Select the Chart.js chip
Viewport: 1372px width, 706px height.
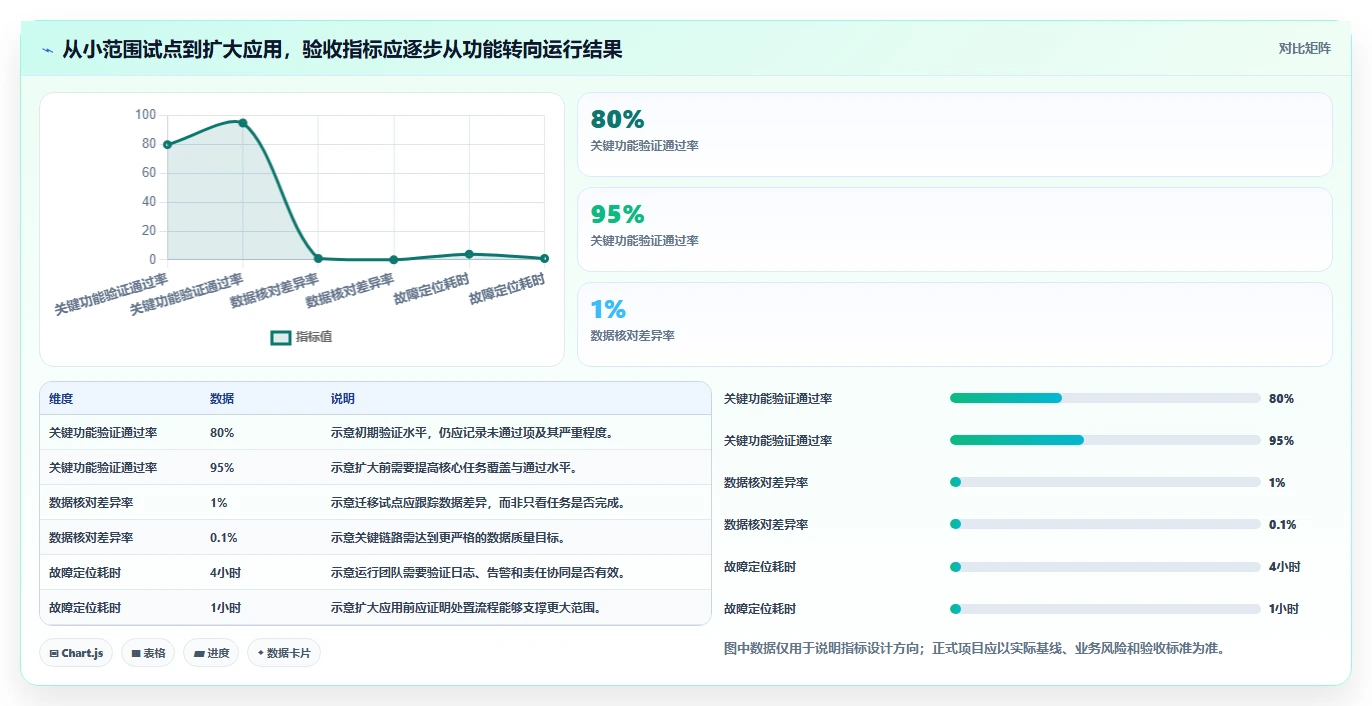point(77,653)
